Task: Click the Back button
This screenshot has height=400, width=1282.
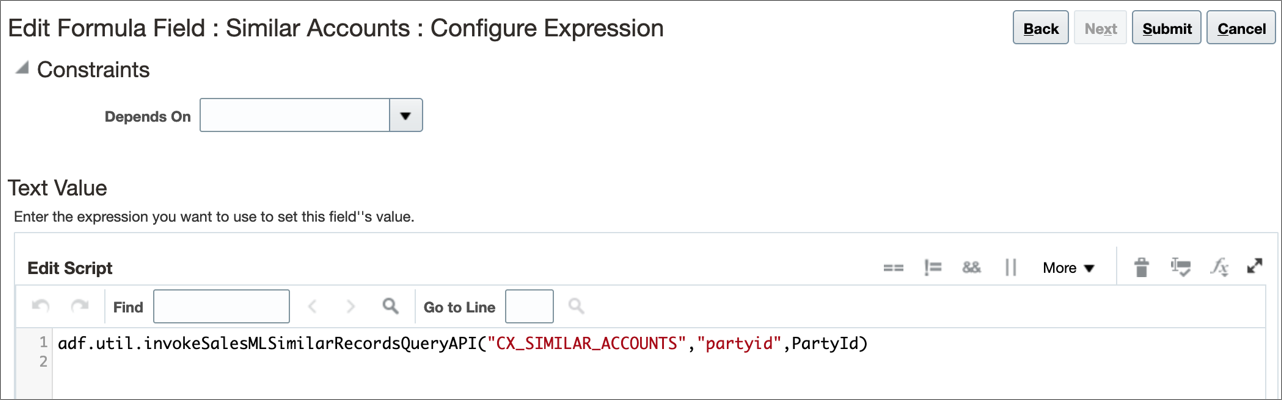Action: 1041,28
